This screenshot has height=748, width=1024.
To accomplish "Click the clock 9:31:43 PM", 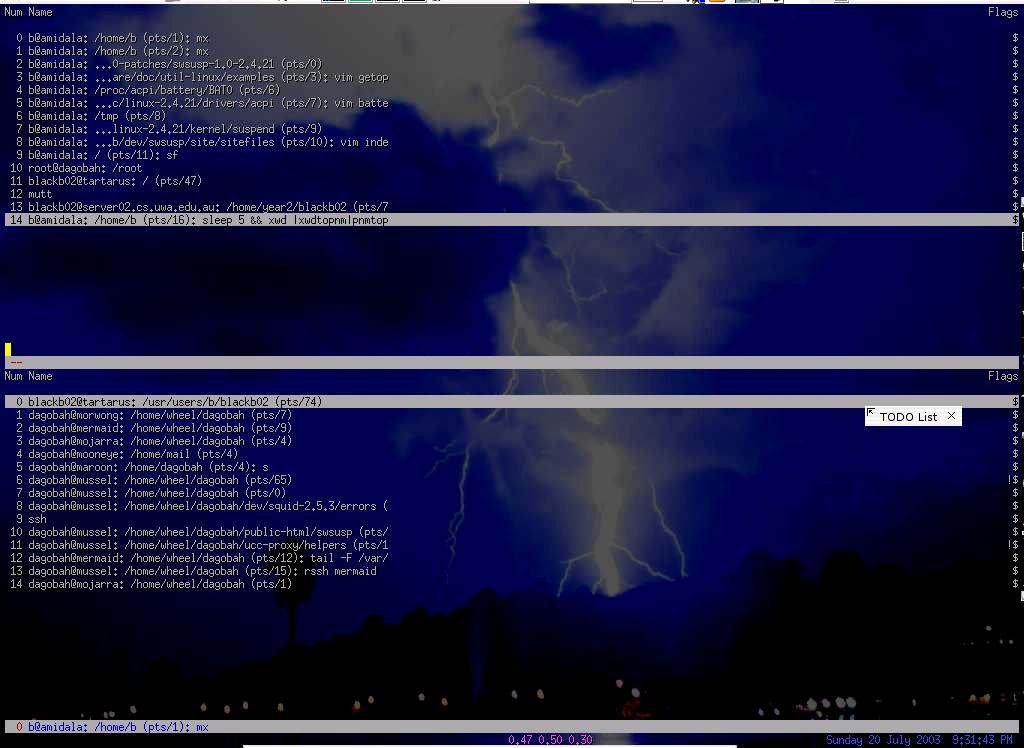I will [x=982, y=740].
